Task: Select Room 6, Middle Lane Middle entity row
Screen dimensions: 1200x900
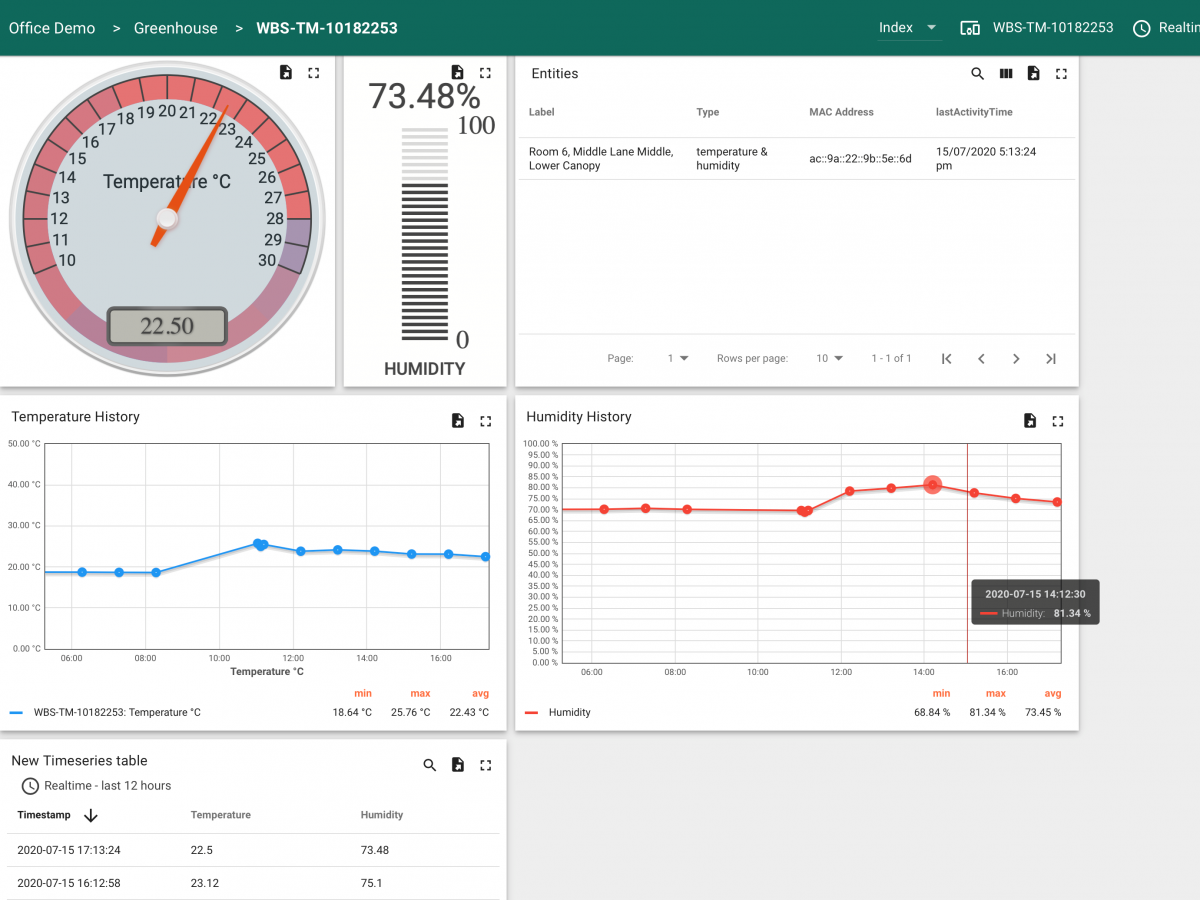Action: coord(797,159)
